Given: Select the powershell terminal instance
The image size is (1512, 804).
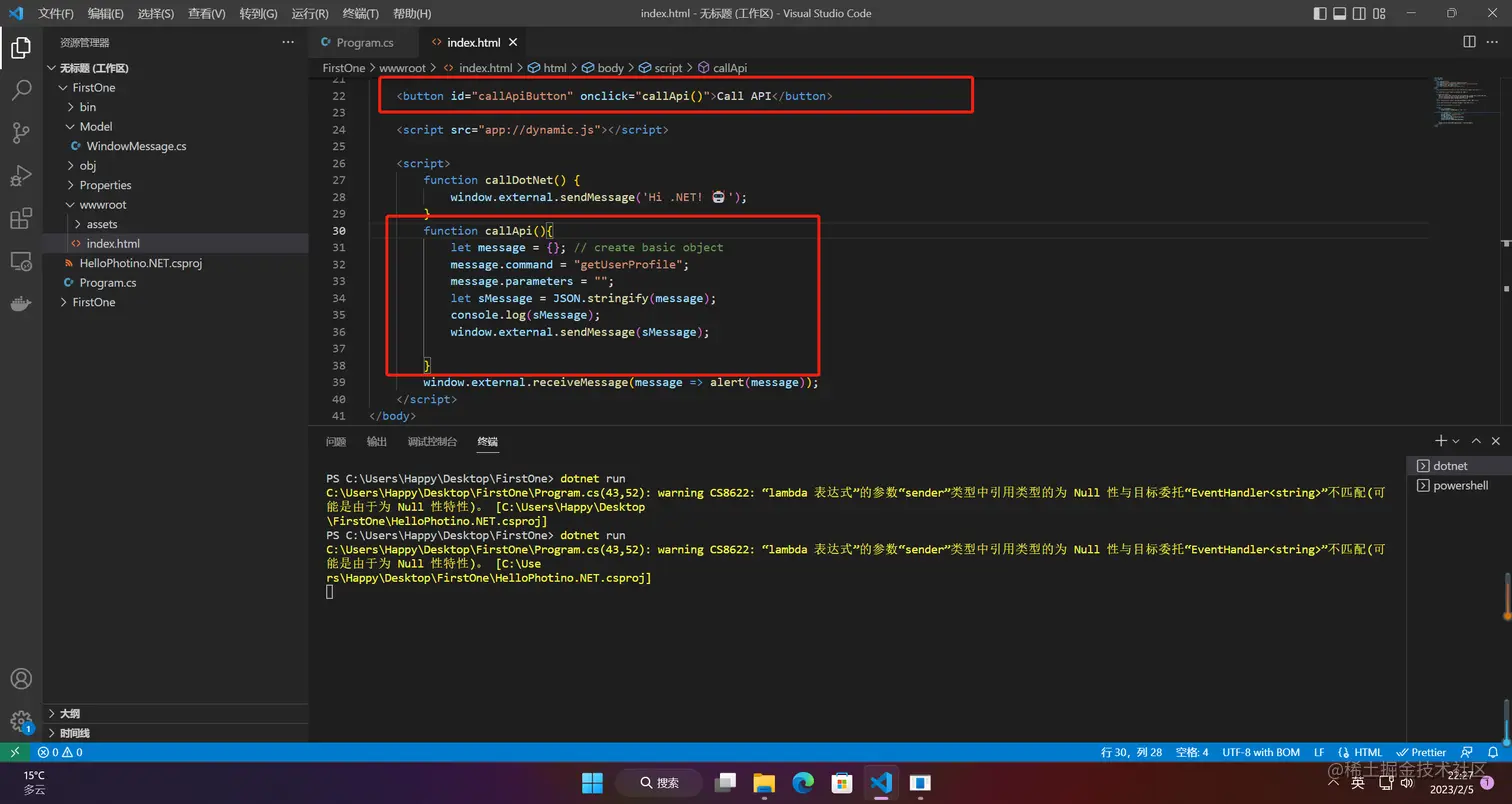Looking at the screenshot, I should pos(1460,486).
